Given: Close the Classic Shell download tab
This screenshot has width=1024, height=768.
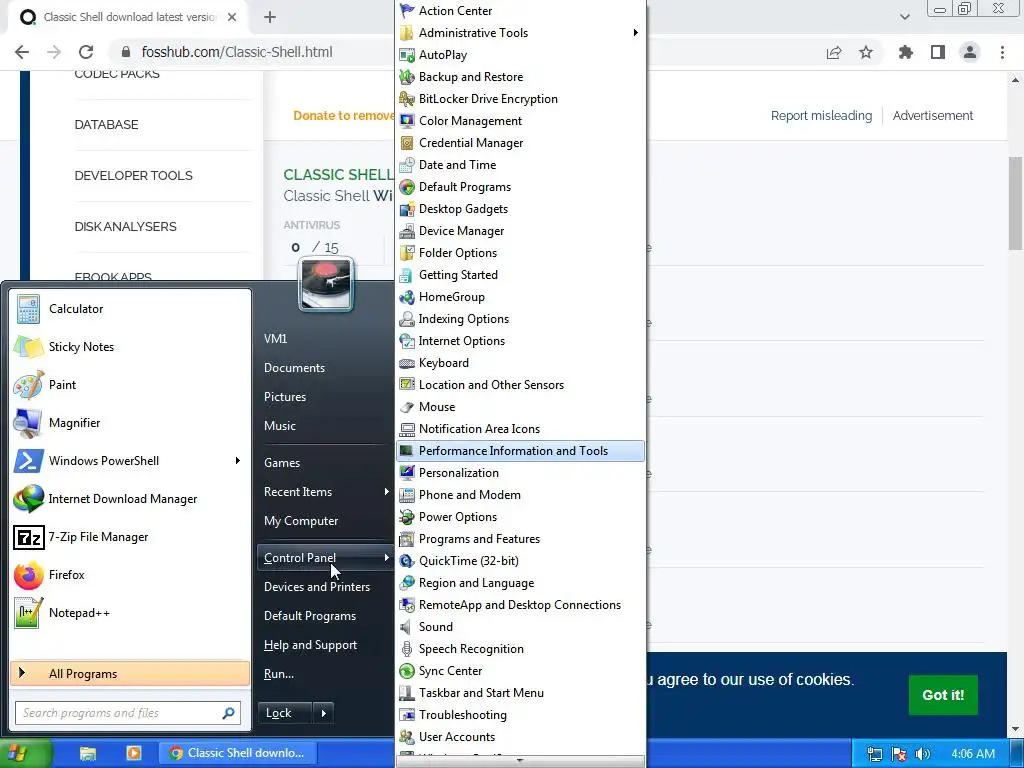Looking at the screenshot, I should [x=232, y=18].
